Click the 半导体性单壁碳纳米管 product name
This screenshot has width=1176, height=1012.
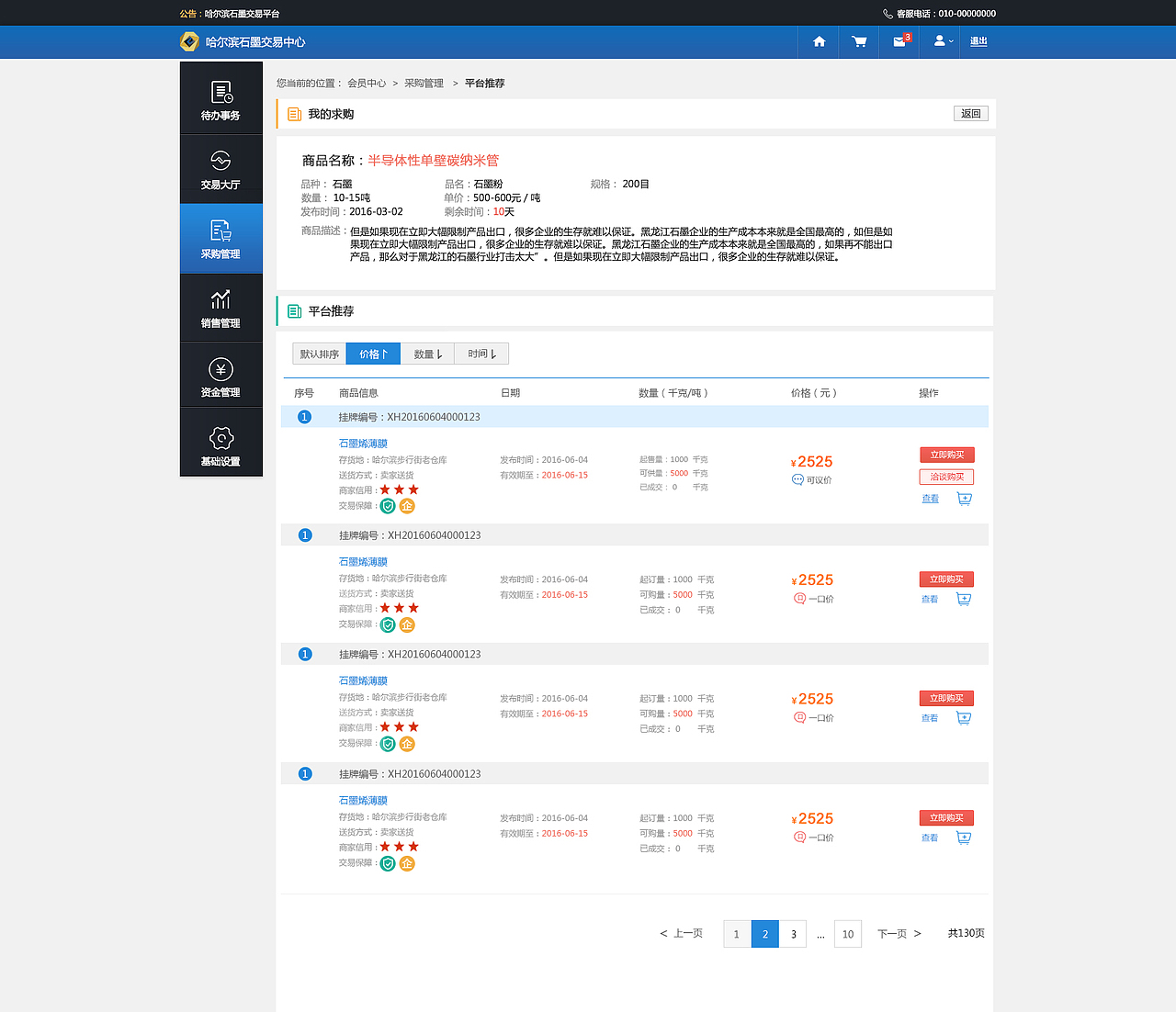click(x=434, y=161)
